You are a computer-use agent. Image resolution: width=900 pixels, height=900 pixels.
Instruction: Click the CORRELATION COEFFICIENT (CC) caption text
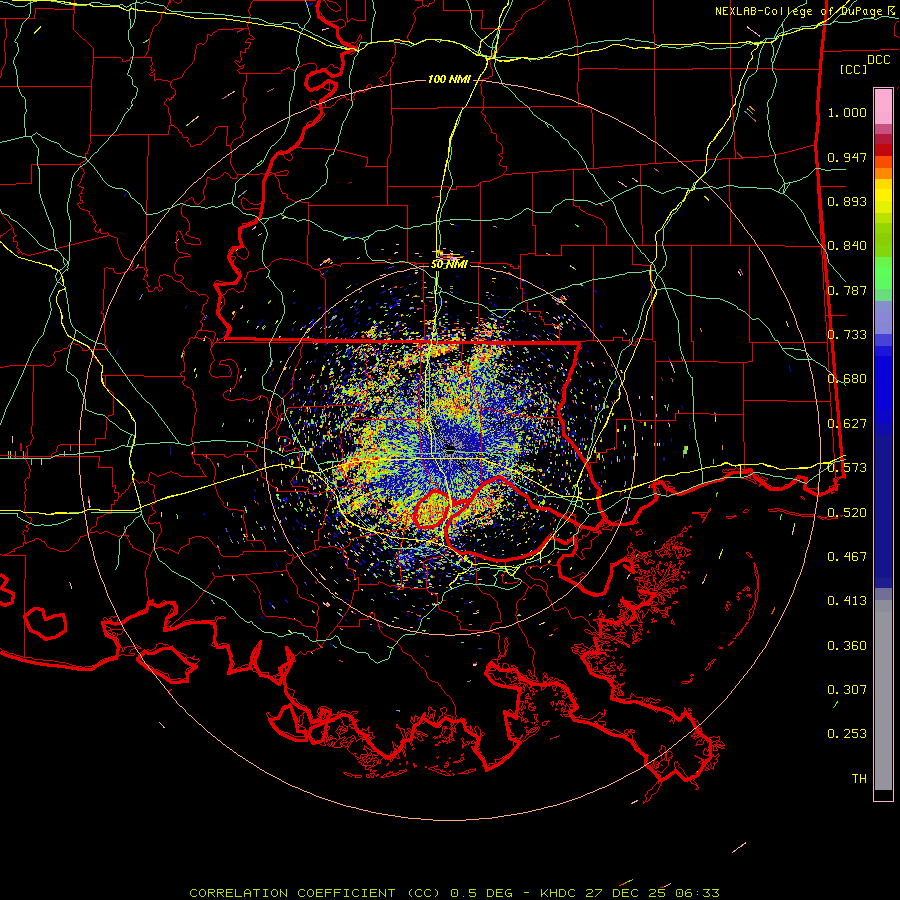point(315,893)
